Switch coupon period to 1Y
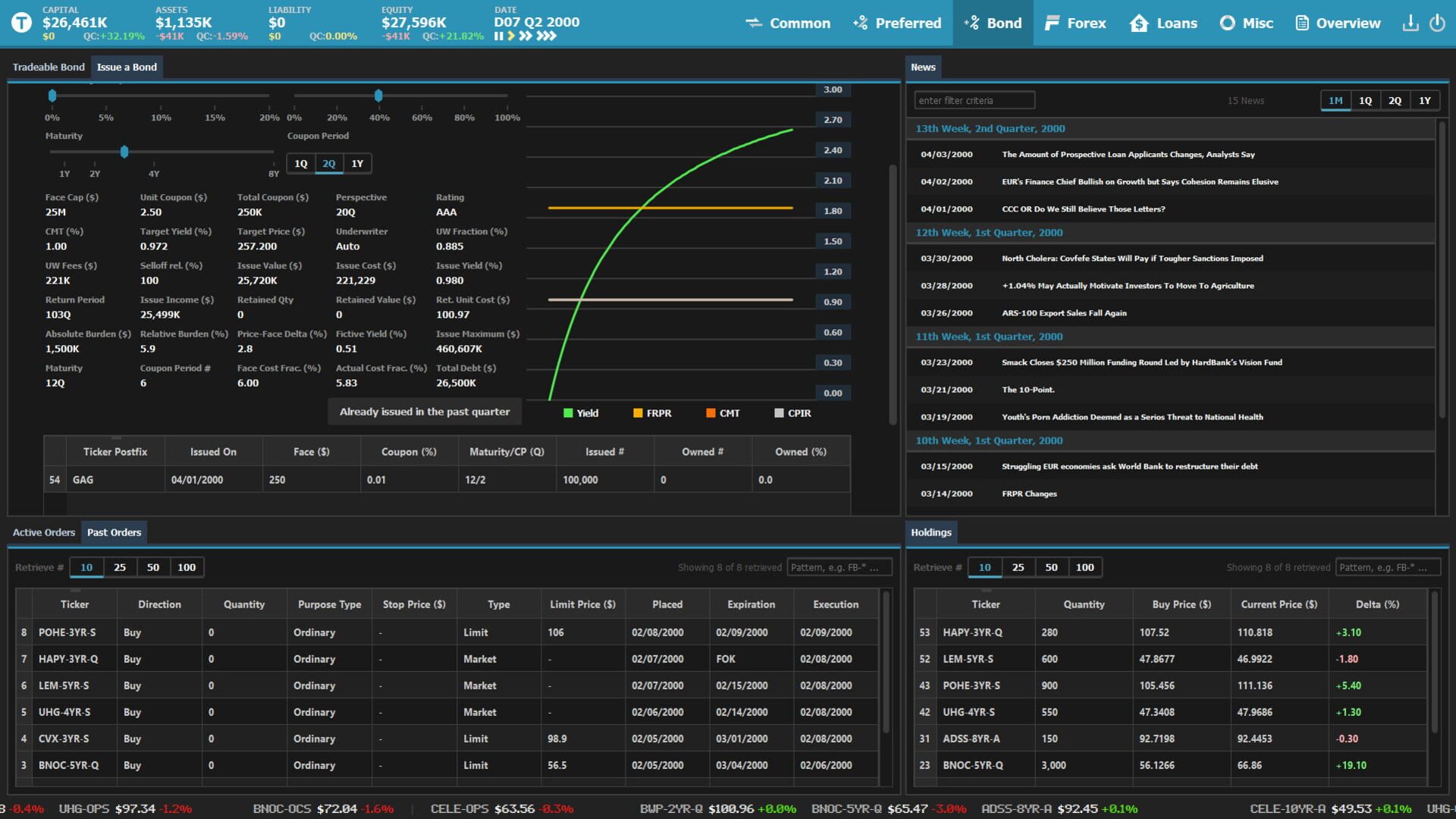The width and height of the screenshot is (1456, 819). [x=357, y=163]
